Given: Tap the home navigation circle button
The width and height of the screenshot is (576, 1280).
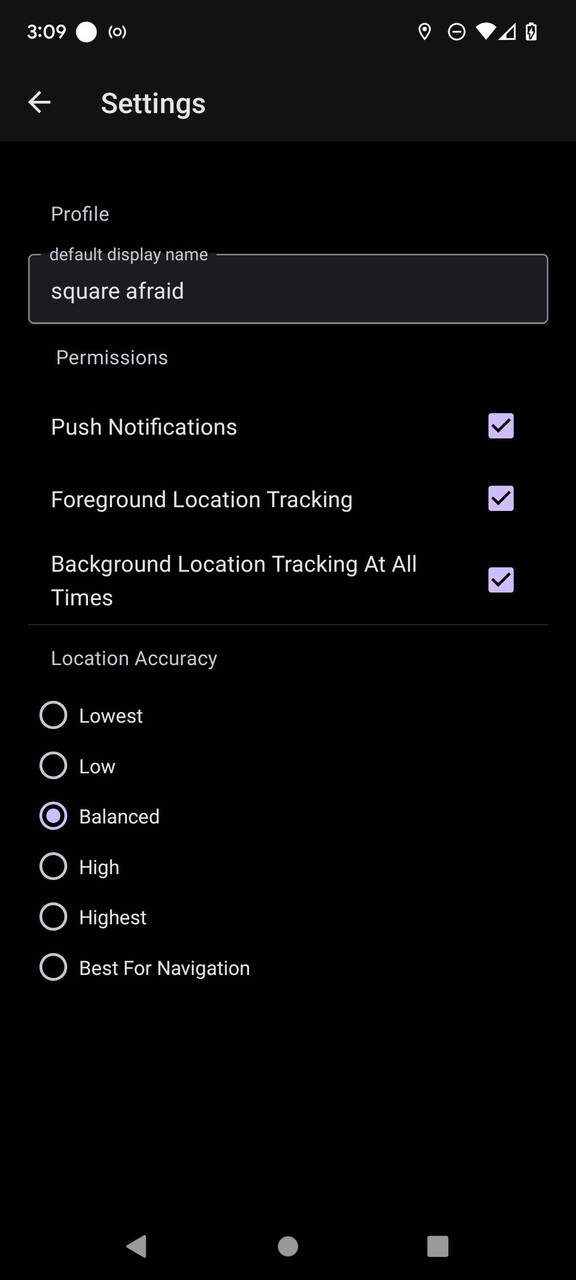Looking at the screenshot, I should pos(287,1246).
